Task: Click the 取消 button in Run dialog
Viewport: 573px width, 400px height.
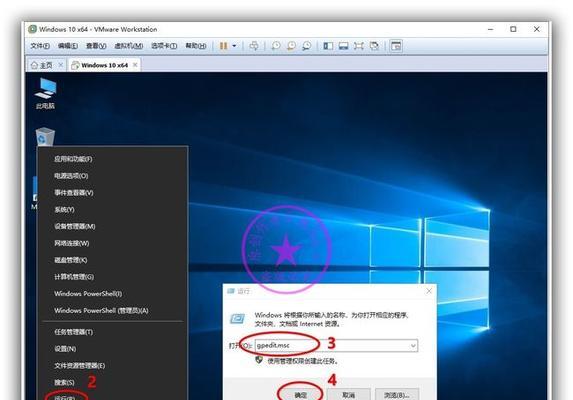Action: (349, 395)
